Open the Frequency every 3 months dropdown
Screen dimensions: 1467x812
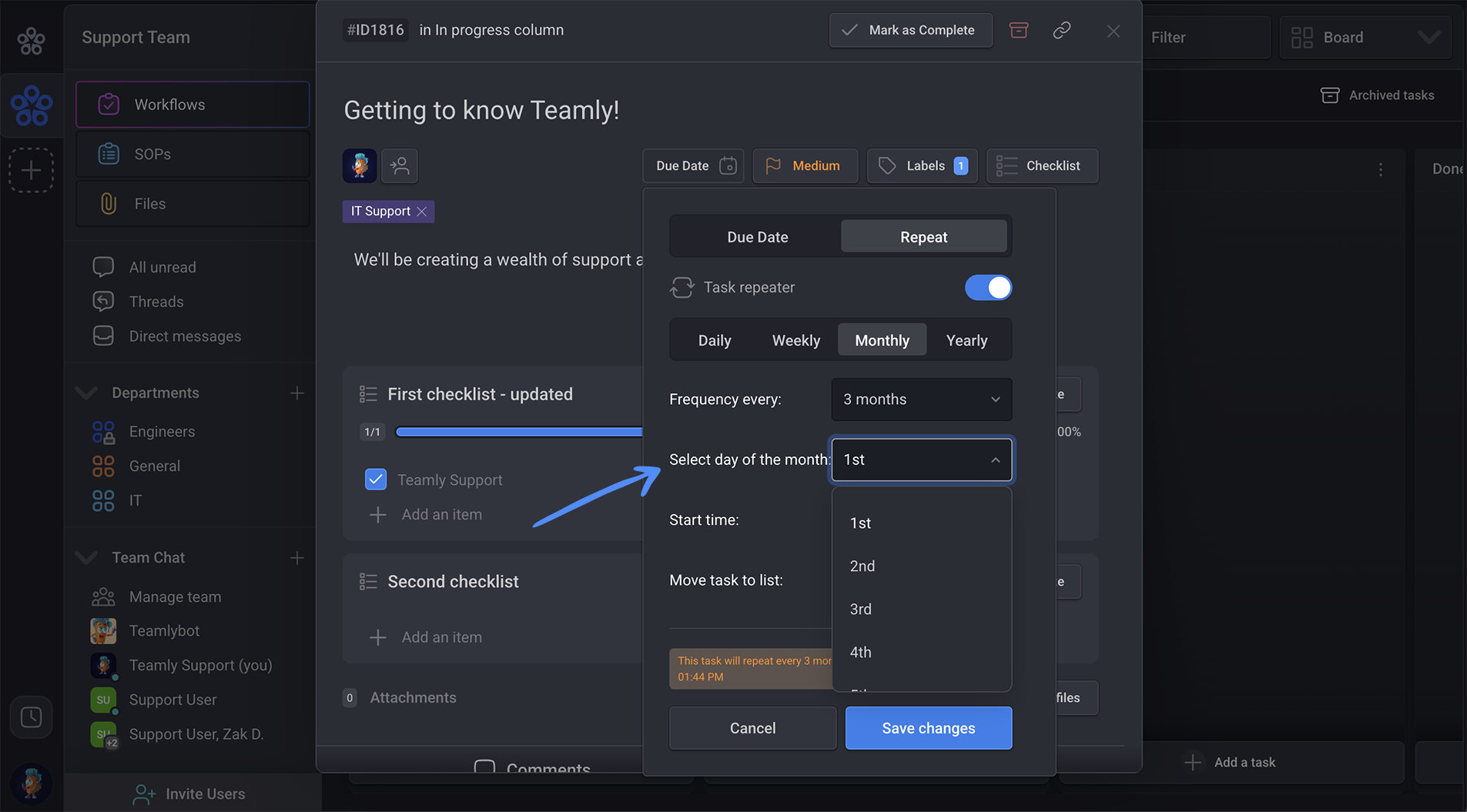point(922,399)
